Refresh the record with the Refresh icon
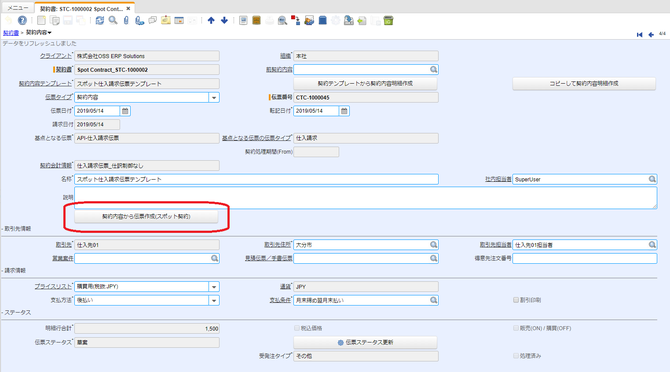 pyautogui.click(x=100, y=21)
